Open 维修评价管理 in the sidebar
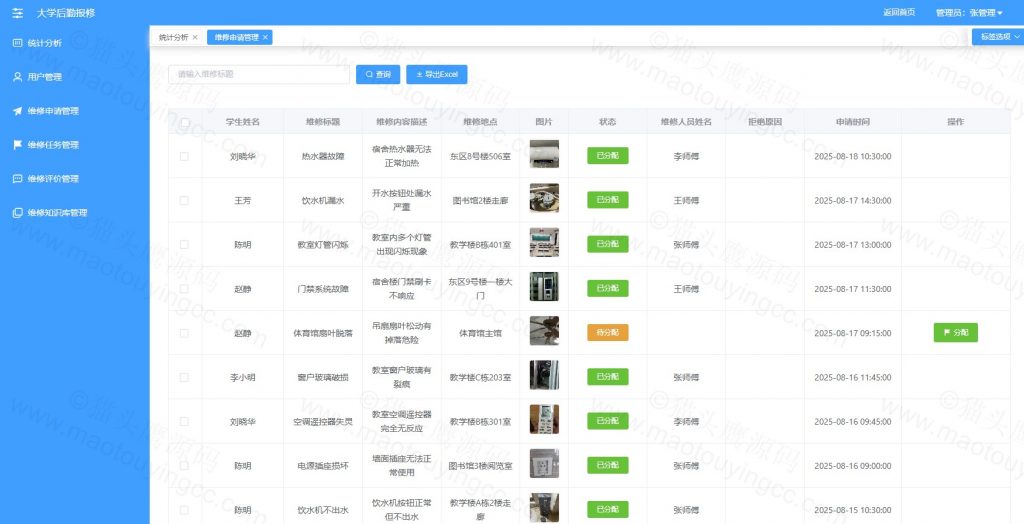The image size is (1024, 524). tap(53, 179)
